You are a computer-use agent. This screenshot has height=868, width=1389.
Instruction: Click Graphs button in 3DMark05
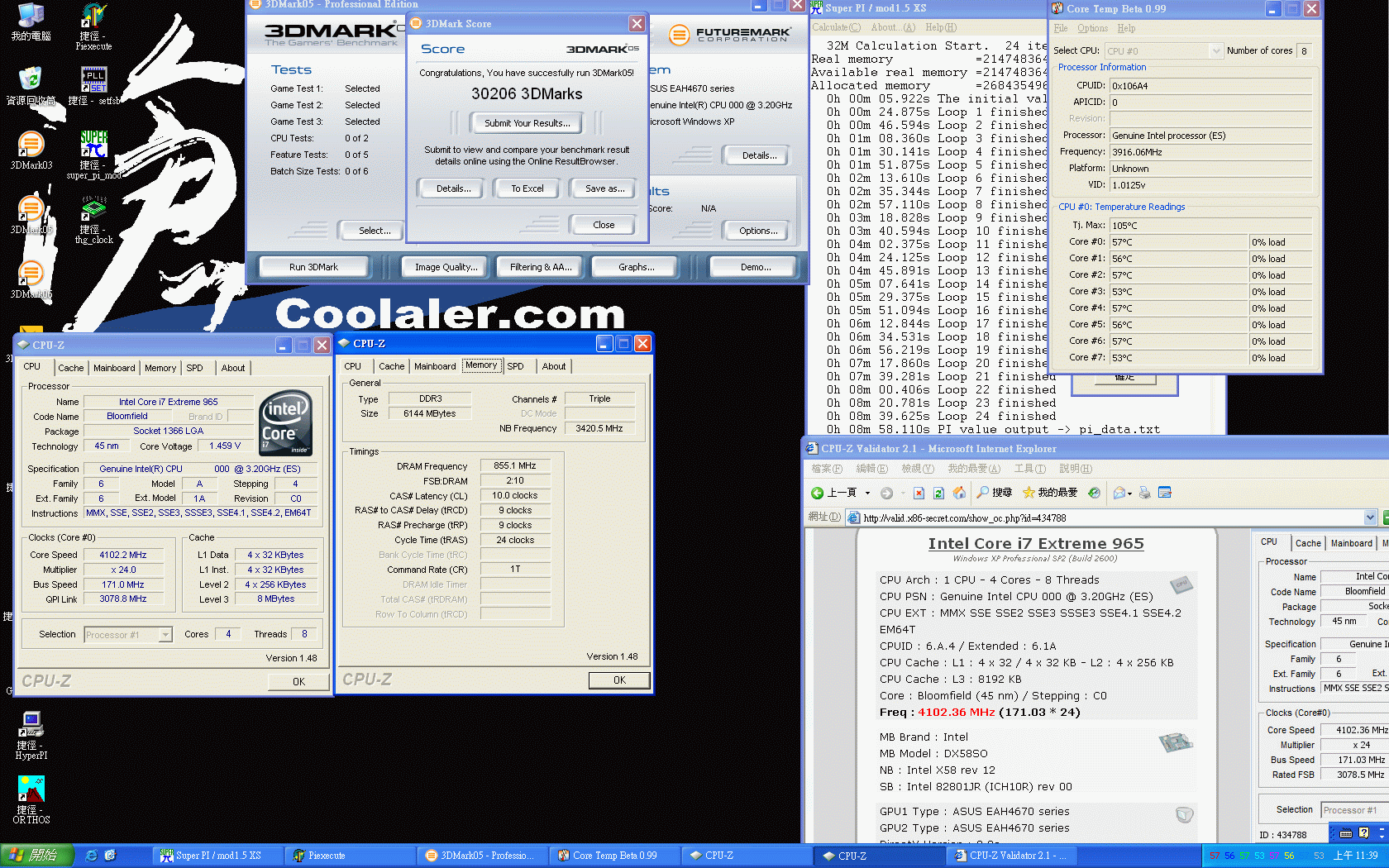[636, 267]
